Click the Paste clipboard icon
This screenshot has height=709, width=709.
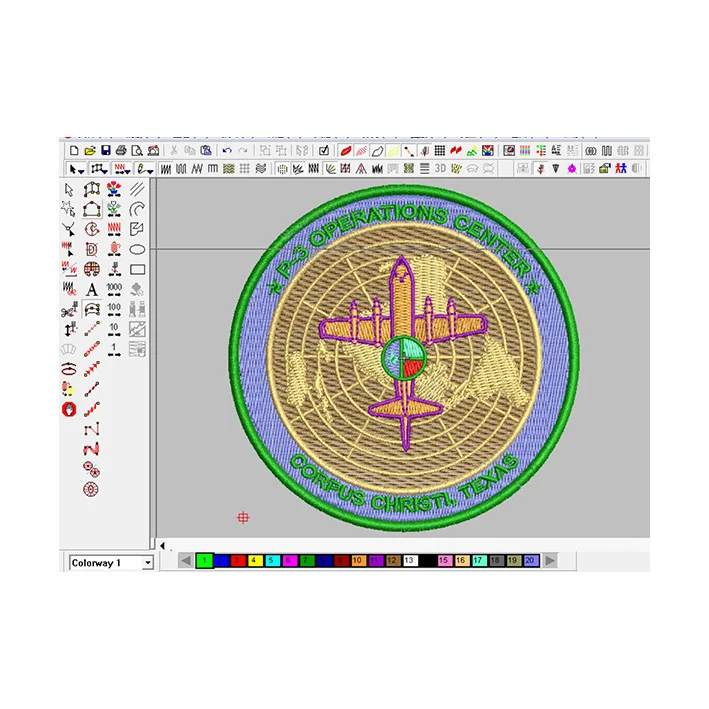point(206,151)
